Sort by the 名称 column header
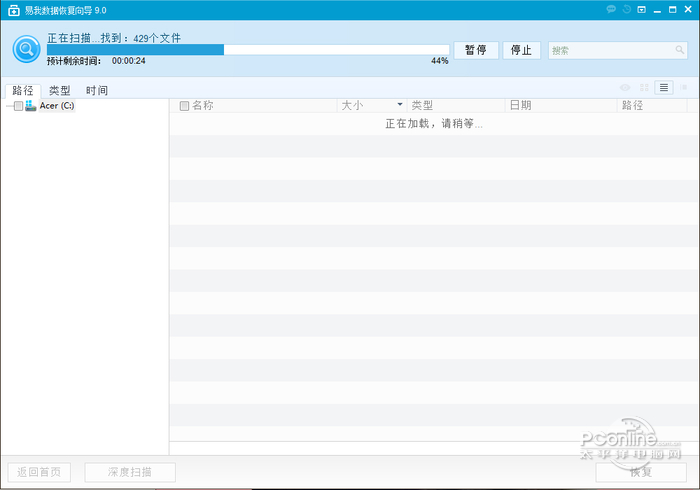Image resolution: width=700 pixels, height=490 pixels. click(x=253, y=106)
